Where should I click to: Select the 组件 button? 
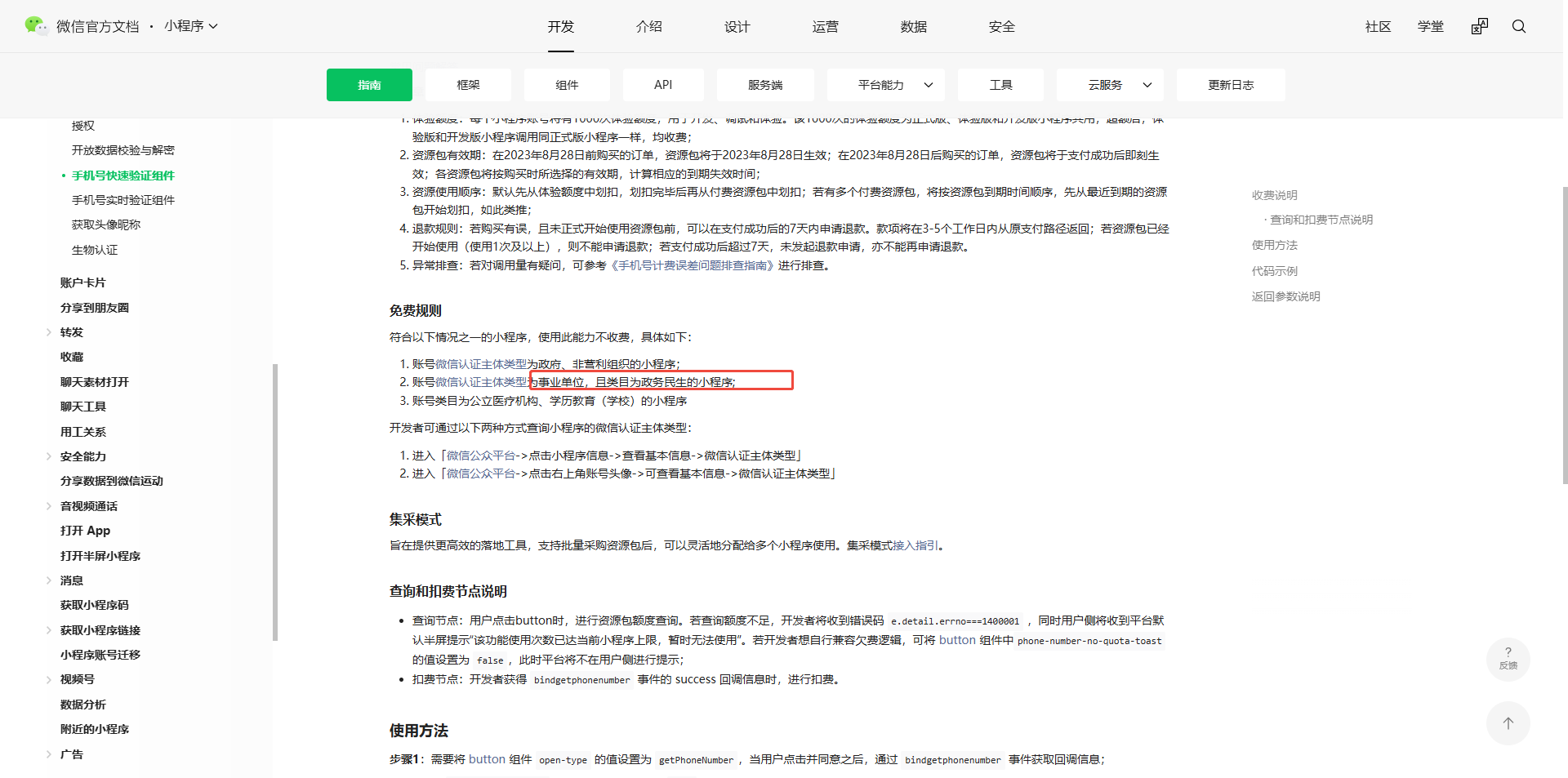567,85
